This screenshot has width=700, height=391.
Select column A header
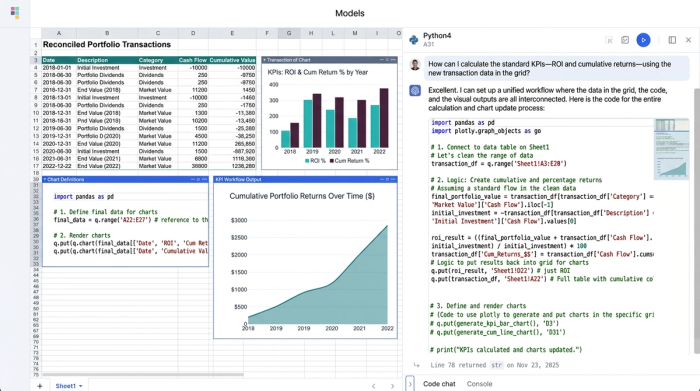pos(58,33)
